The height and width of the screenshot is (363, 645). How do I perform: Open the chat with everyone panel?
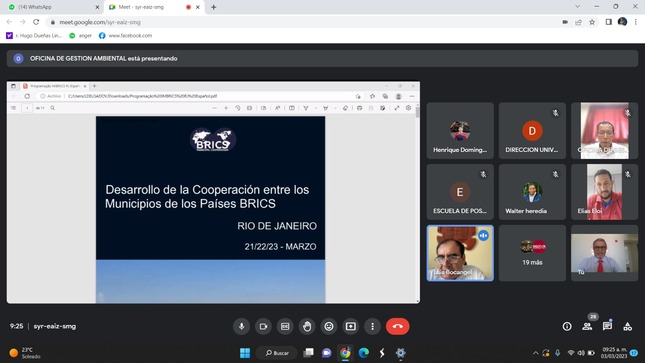(x=607, y=326)
